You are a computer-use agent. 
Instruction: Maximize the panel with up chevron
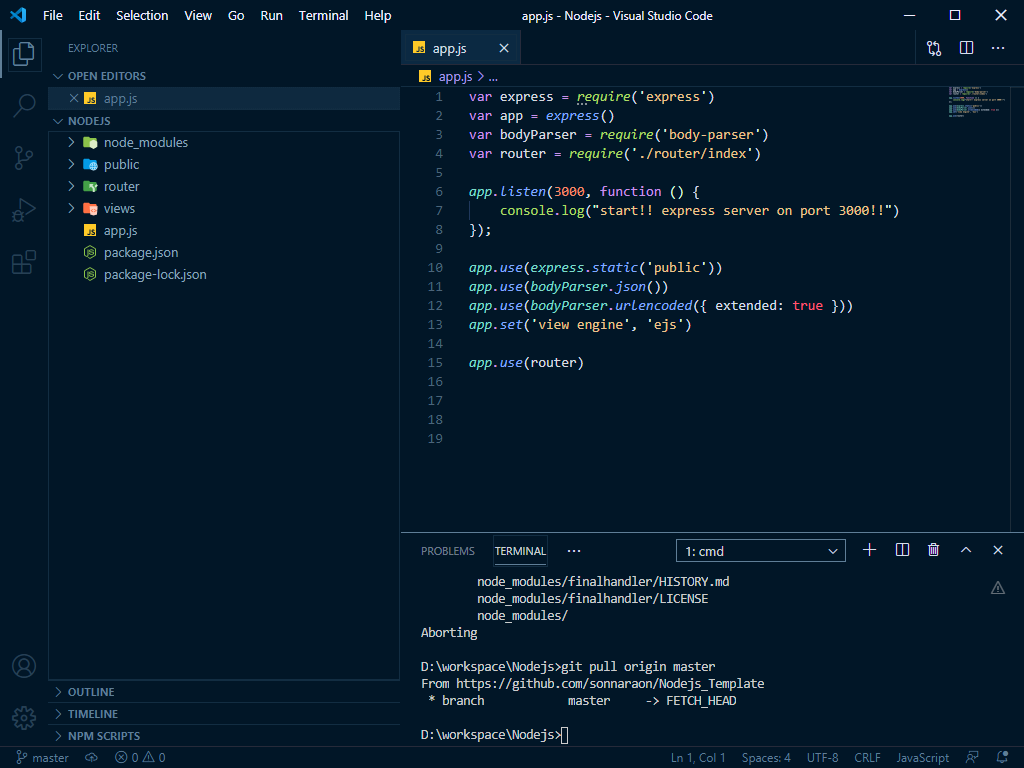click(x=966, y=551)
